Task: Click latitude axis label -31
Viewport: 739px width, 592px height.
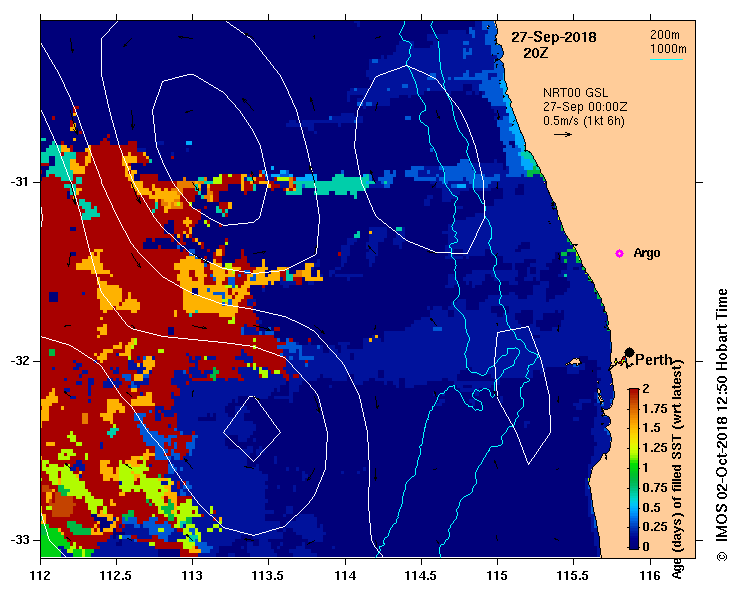Action: coord(19,181)
